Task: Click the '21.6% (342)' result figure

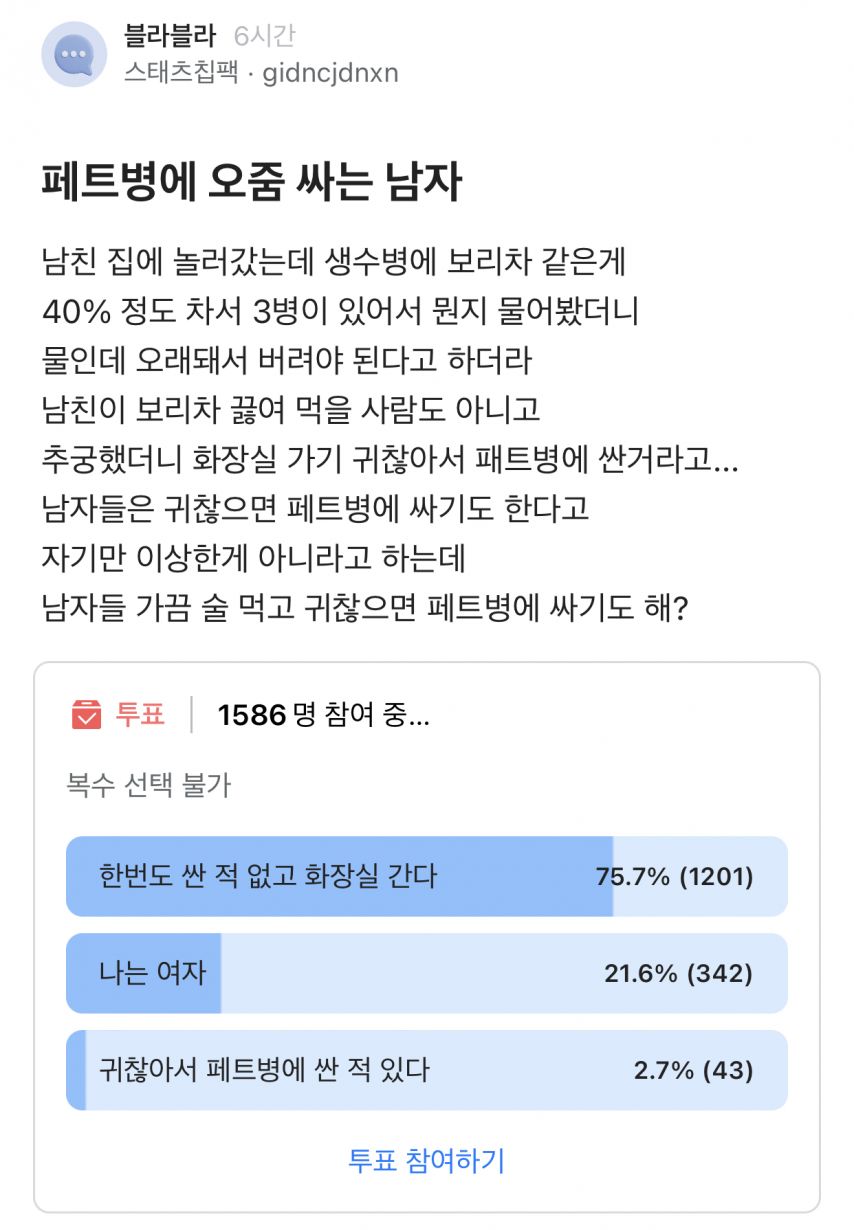Action: tap(679, 974)
